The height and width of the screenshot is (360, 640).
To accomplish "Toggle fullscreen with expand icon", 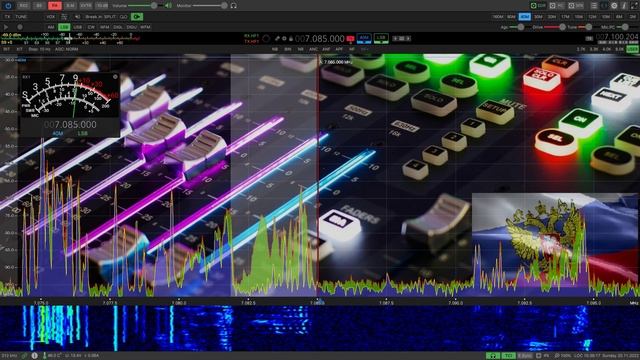I will point(634,6).
